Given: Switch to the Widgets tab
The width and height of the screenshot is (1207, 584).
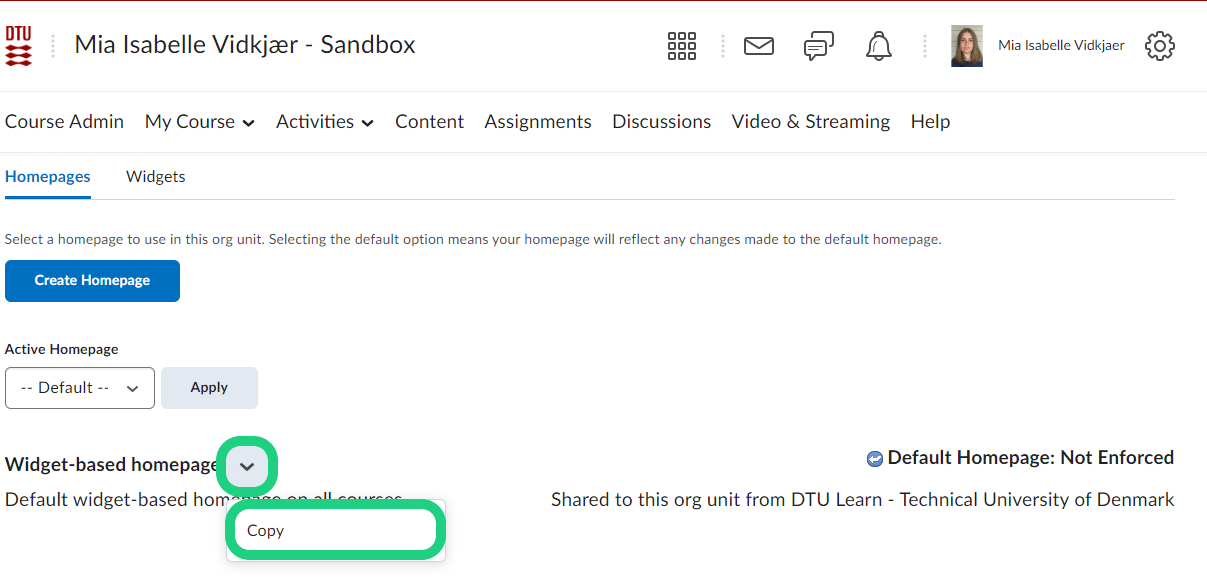Looking at the screenshot, I should click(x=155, y=177).
